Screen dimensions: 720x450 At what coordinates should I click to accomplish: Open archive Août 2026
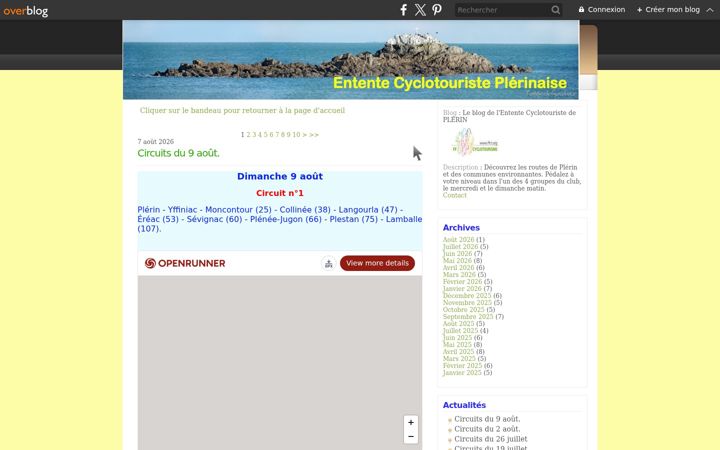click(x=458, y=240)
